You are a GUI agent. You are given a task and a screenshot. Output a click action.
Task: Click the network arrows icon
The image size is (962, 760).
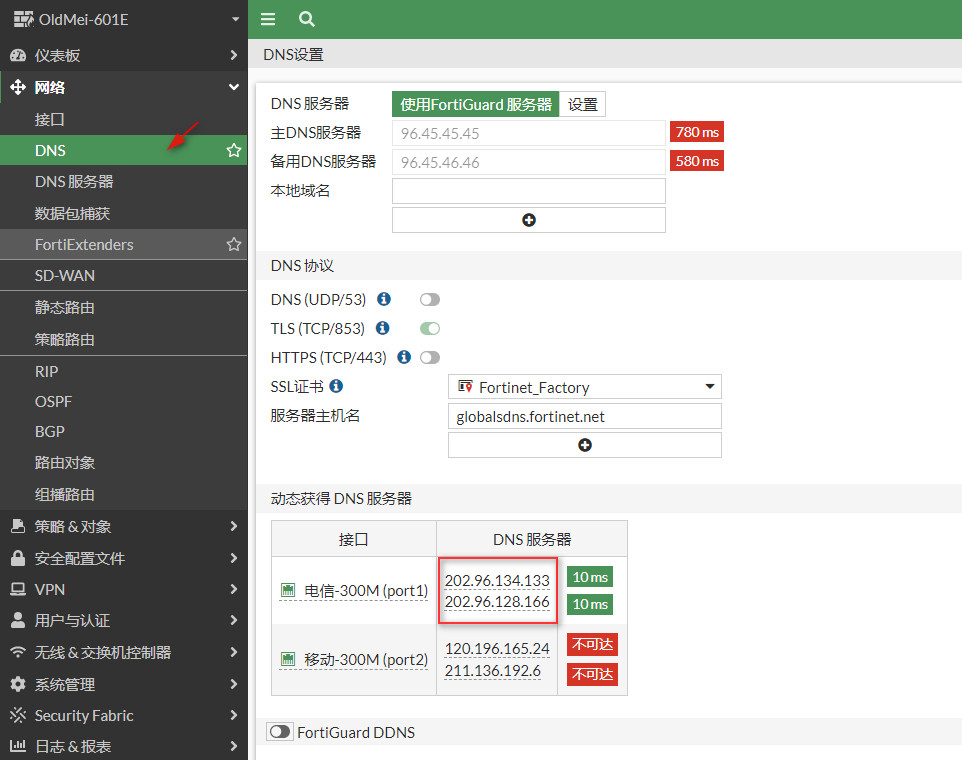(18, 87)
